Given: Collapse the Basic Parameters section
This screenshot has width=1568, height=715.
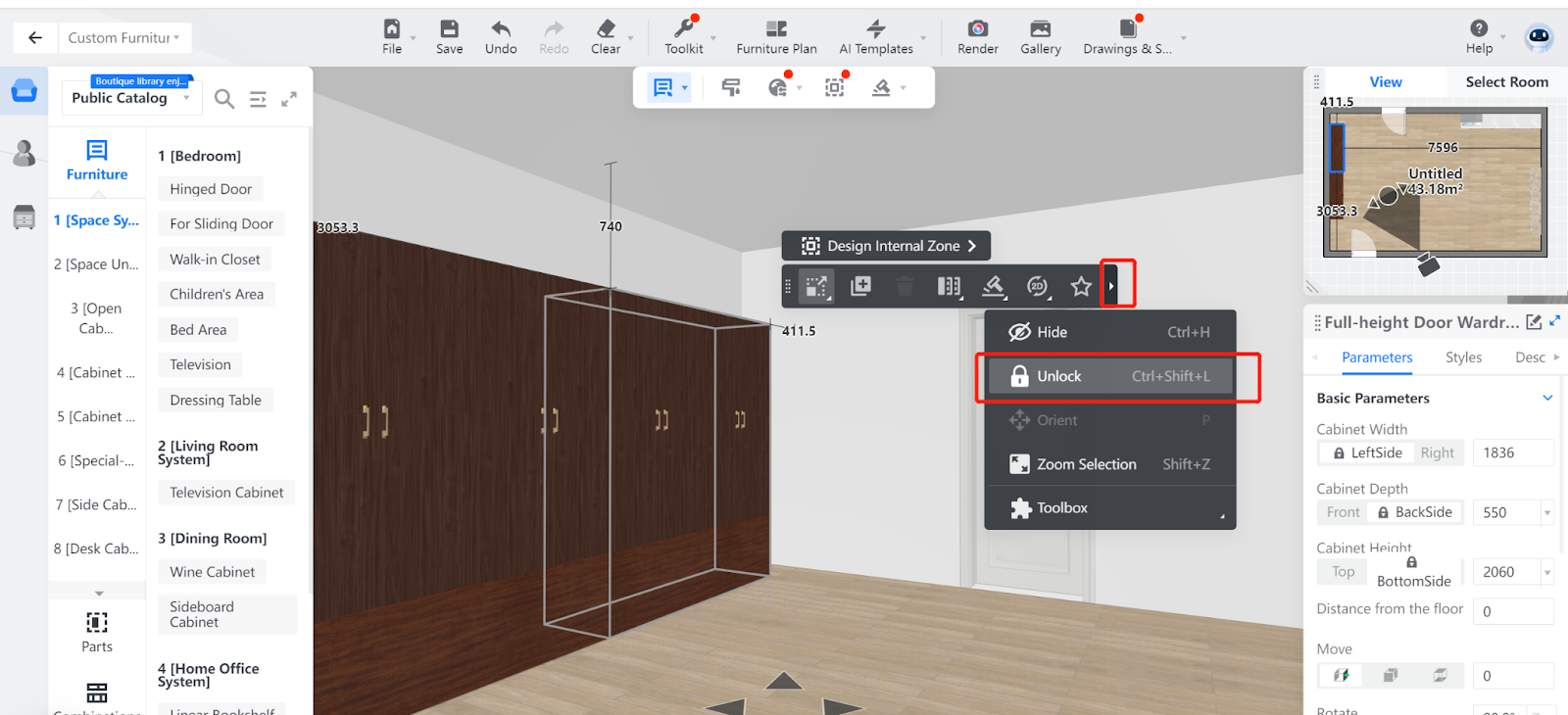Looking at the screenshot, I should (1547, 398).
